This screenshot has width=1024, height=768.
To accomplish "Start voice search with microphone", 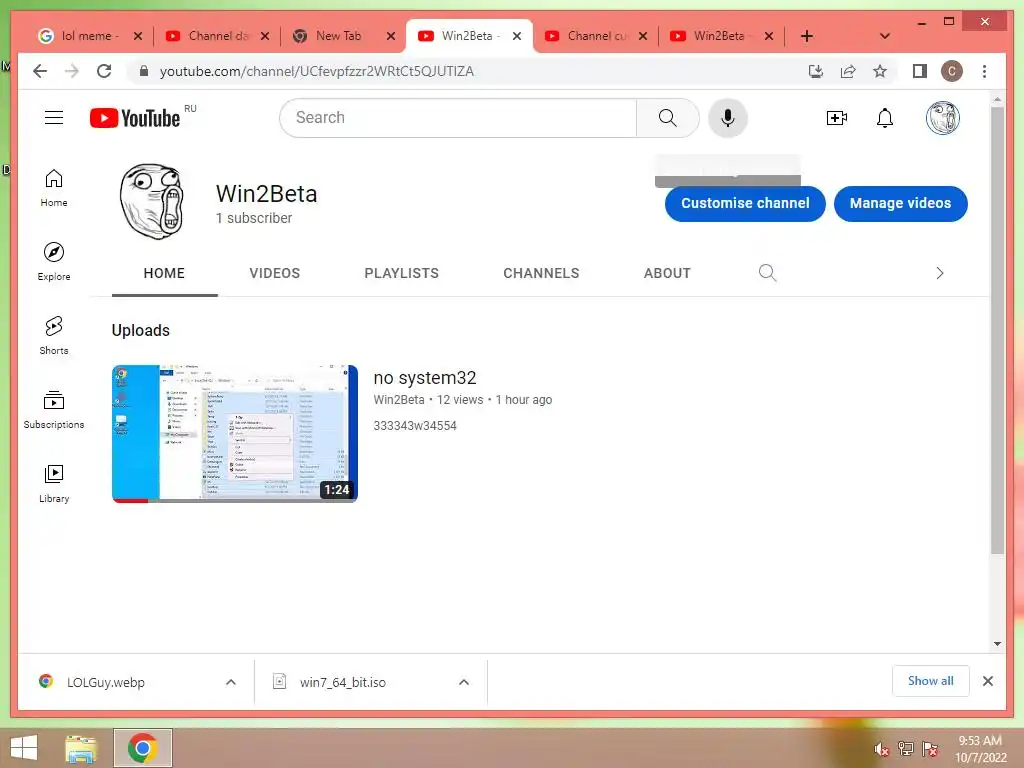I will pos(728,118).
